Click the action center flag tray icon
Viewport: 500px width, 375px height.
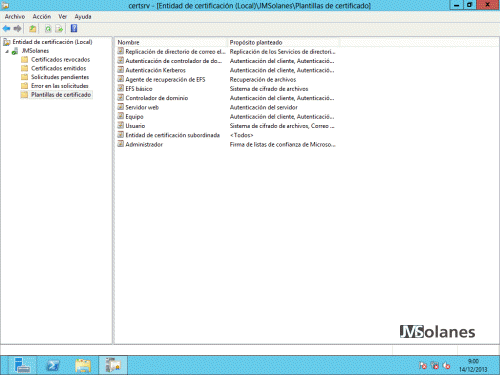click(x=423, y=366)
